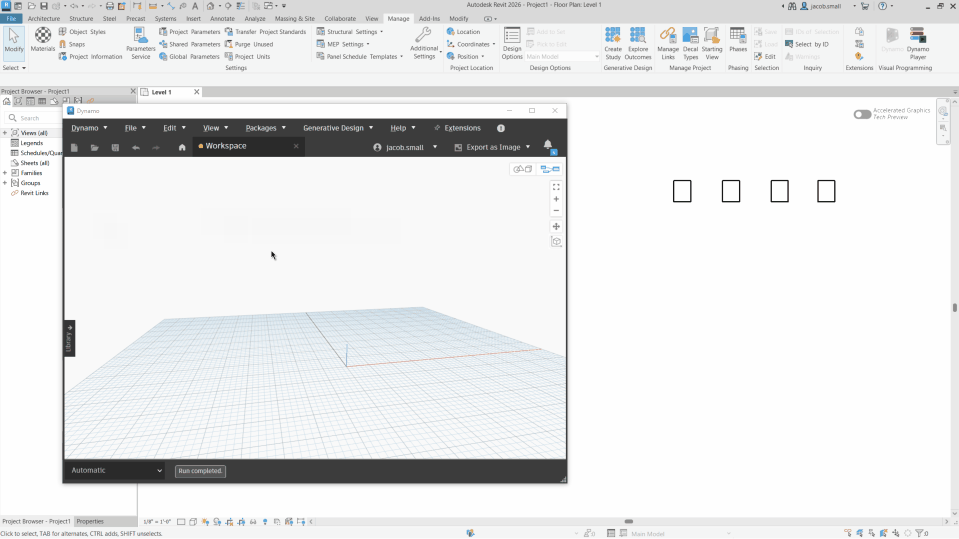The height and width of the screenshot is (539, 959).
Task: Toggle Accelerated Graphics Tech Preview switch
Action: coord(862,114)
